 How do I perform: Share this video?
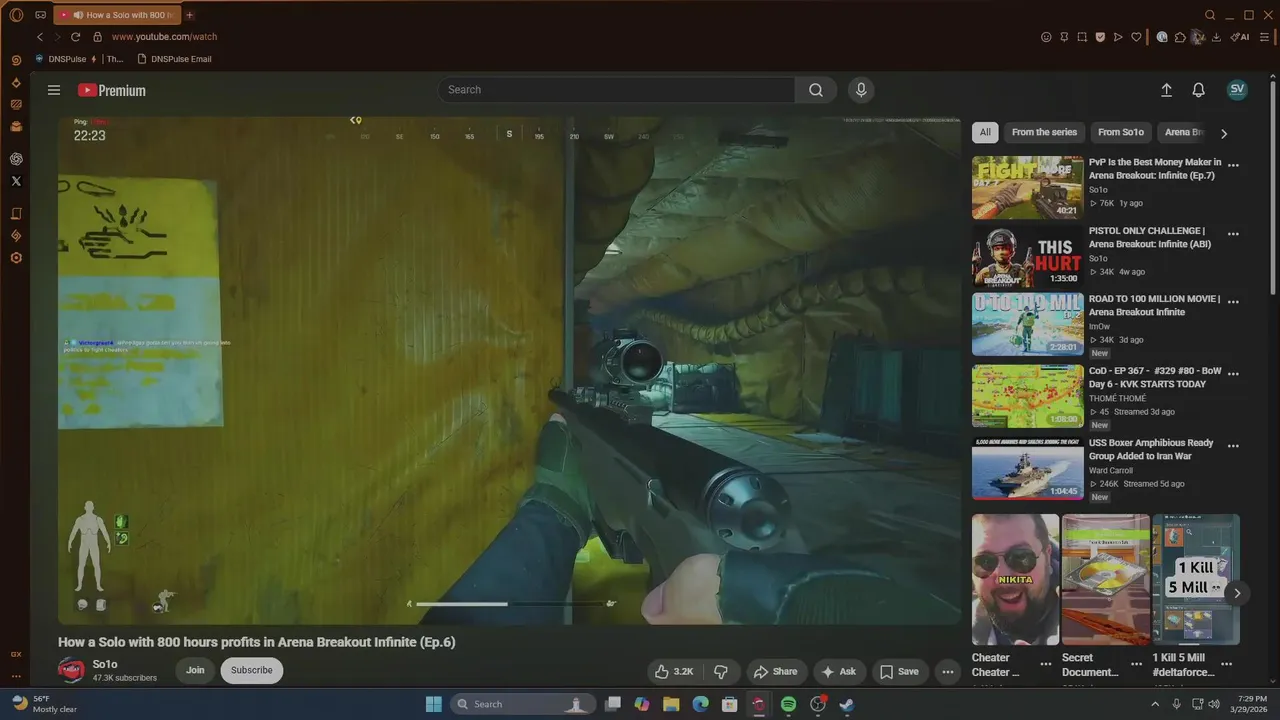[776, 672]
